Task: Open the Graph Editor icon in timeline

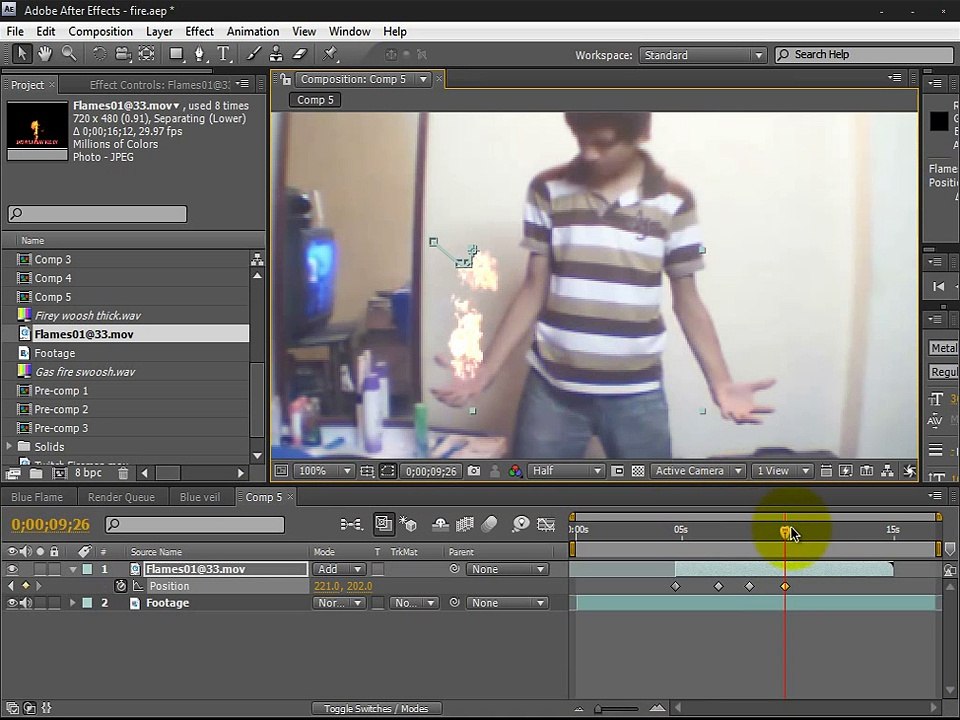Action: click(x=546, y=524)
